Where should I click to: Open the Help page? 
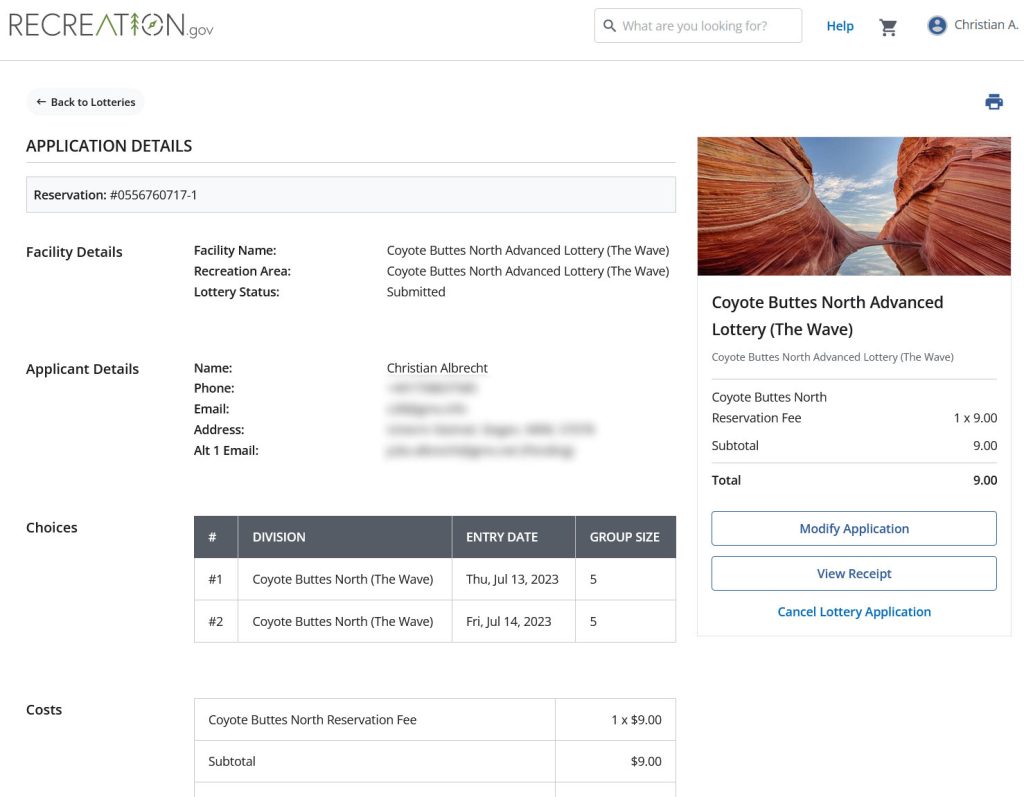pyautogui.click(x=840, y=26)
